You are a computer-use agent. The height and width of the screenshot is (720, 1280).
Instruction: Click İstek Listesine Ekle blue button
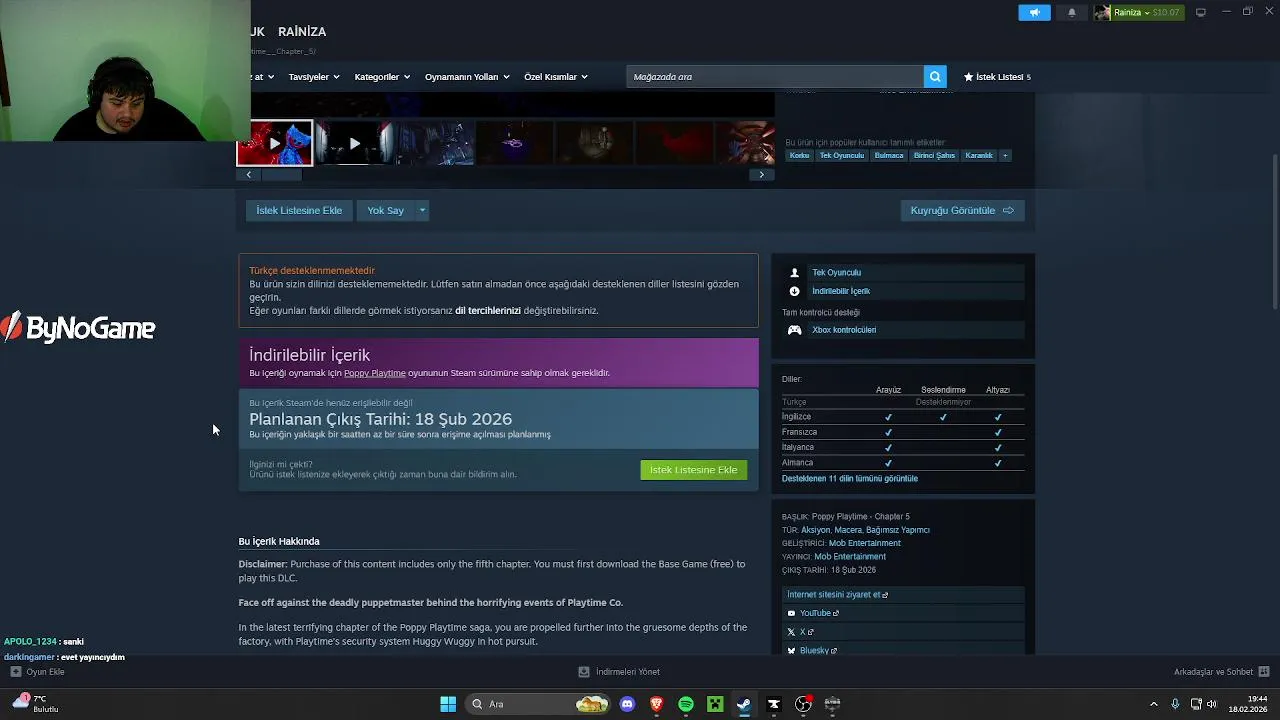pos(299,210)
